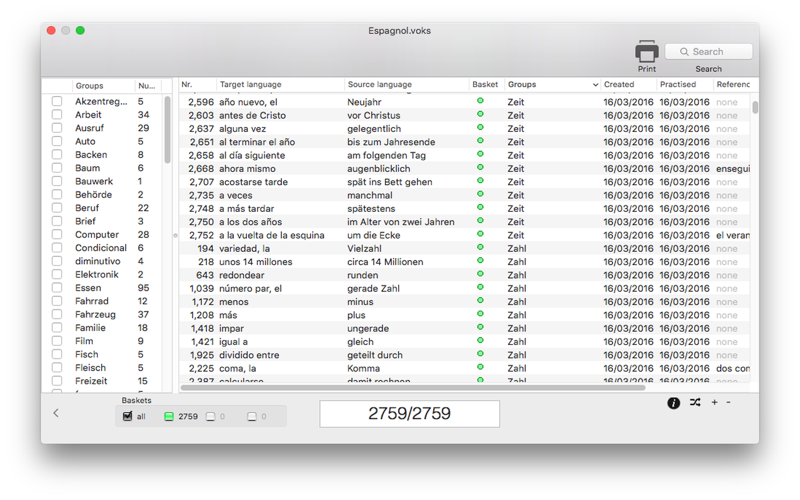The height and width of the screenshot is (500, 800).
Task: Click the green basket dot for 'año nuevo, el'
Action: pyautogui.click(x=480, y=102)
